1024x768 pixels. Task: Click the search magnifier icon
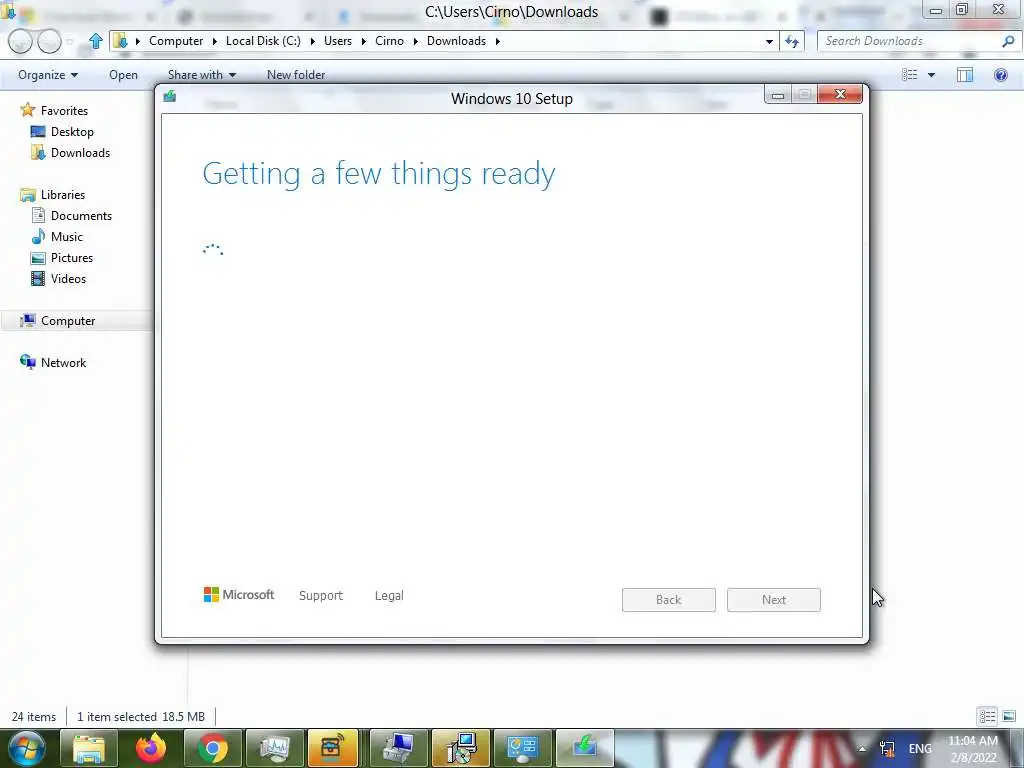(1008, 41)
